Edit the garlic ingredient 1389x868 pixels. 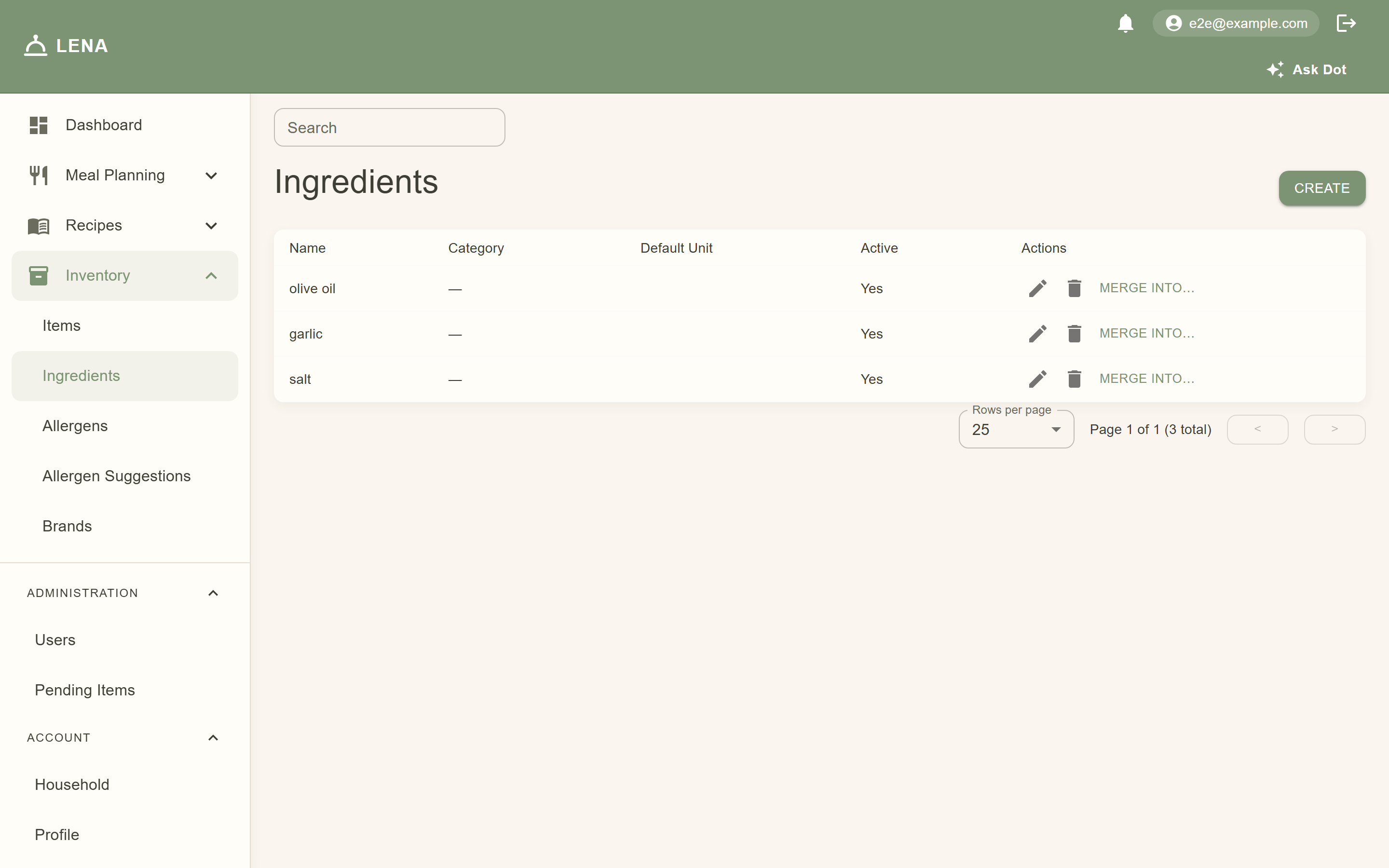pos(1037,334)
